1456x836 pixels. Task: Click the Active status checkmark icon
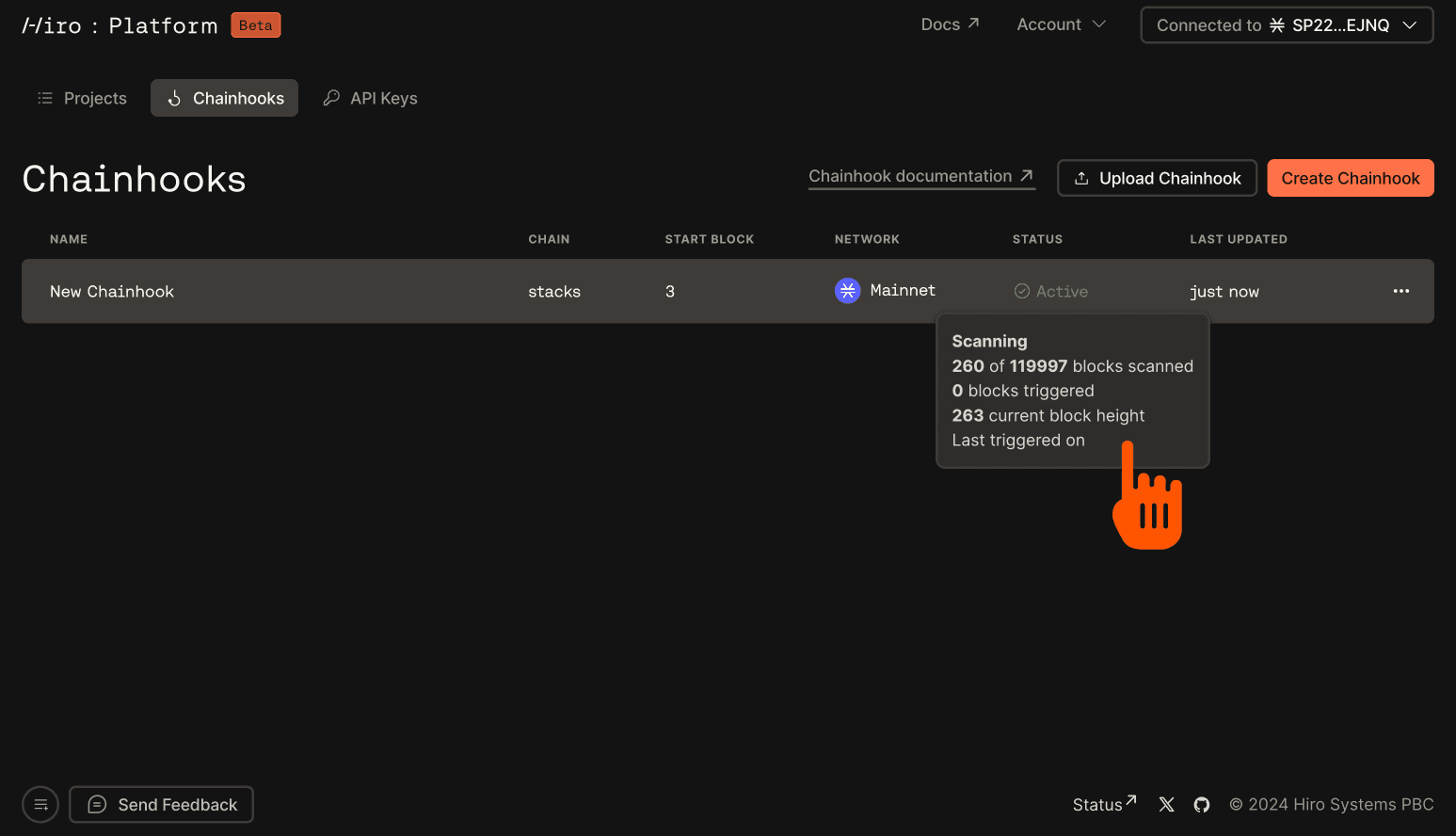pyautogui.click(x=1021, y=292)
